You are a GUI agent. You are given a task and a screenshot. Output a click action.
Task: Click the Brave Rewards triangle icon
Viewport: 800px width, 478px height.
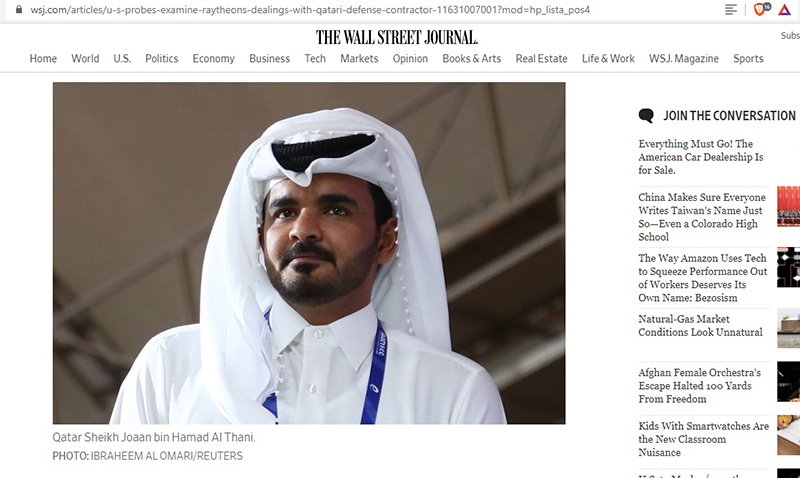click(x=784, y=9)
